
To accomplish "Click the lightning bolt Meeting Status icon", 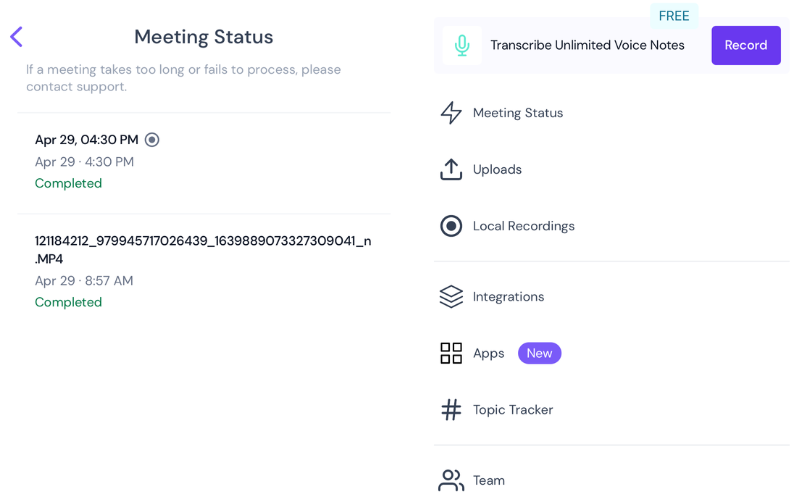I will [451, 113].
